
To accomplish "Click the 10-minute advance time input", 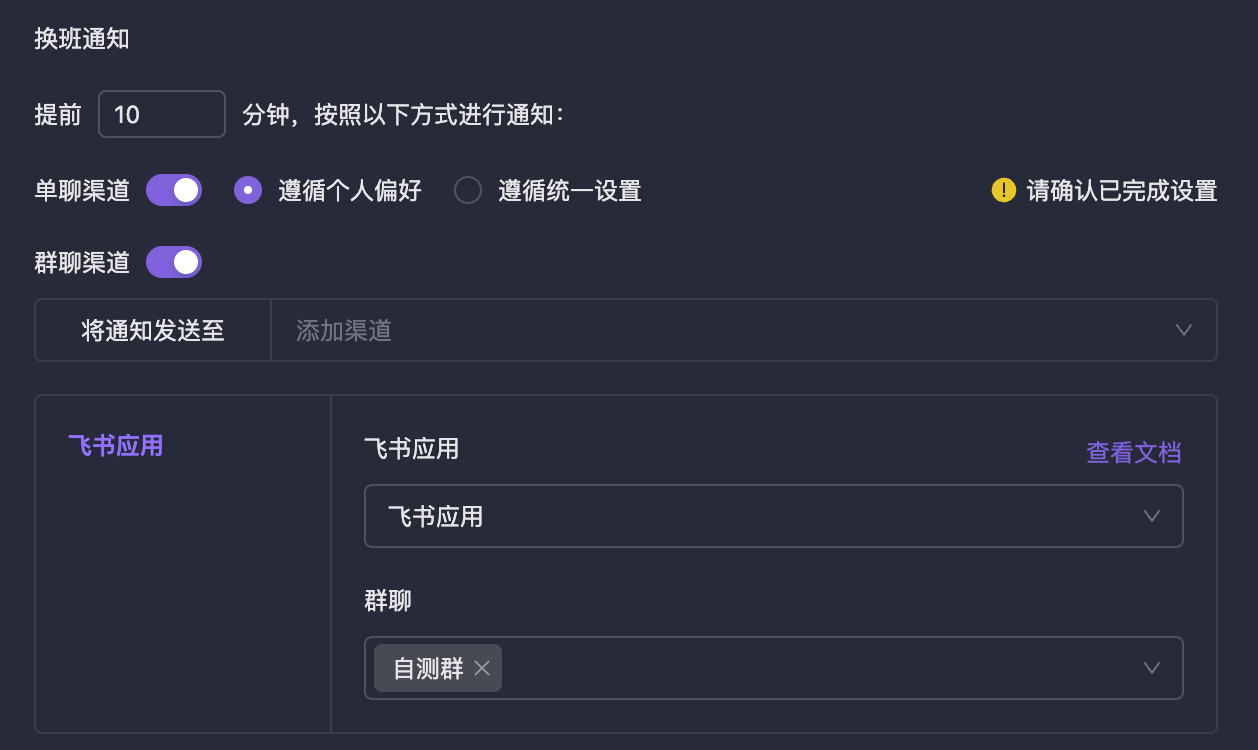I will [x=161, y=113].
